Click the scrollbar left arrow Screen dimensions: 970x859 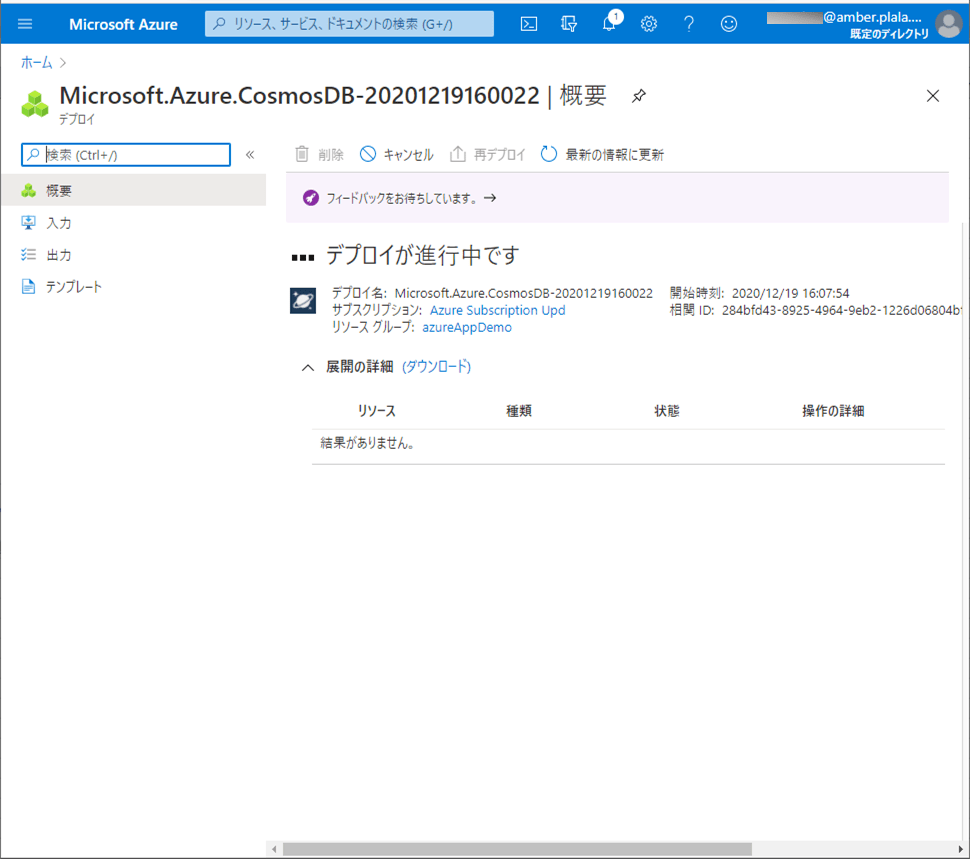pos(274,849)
